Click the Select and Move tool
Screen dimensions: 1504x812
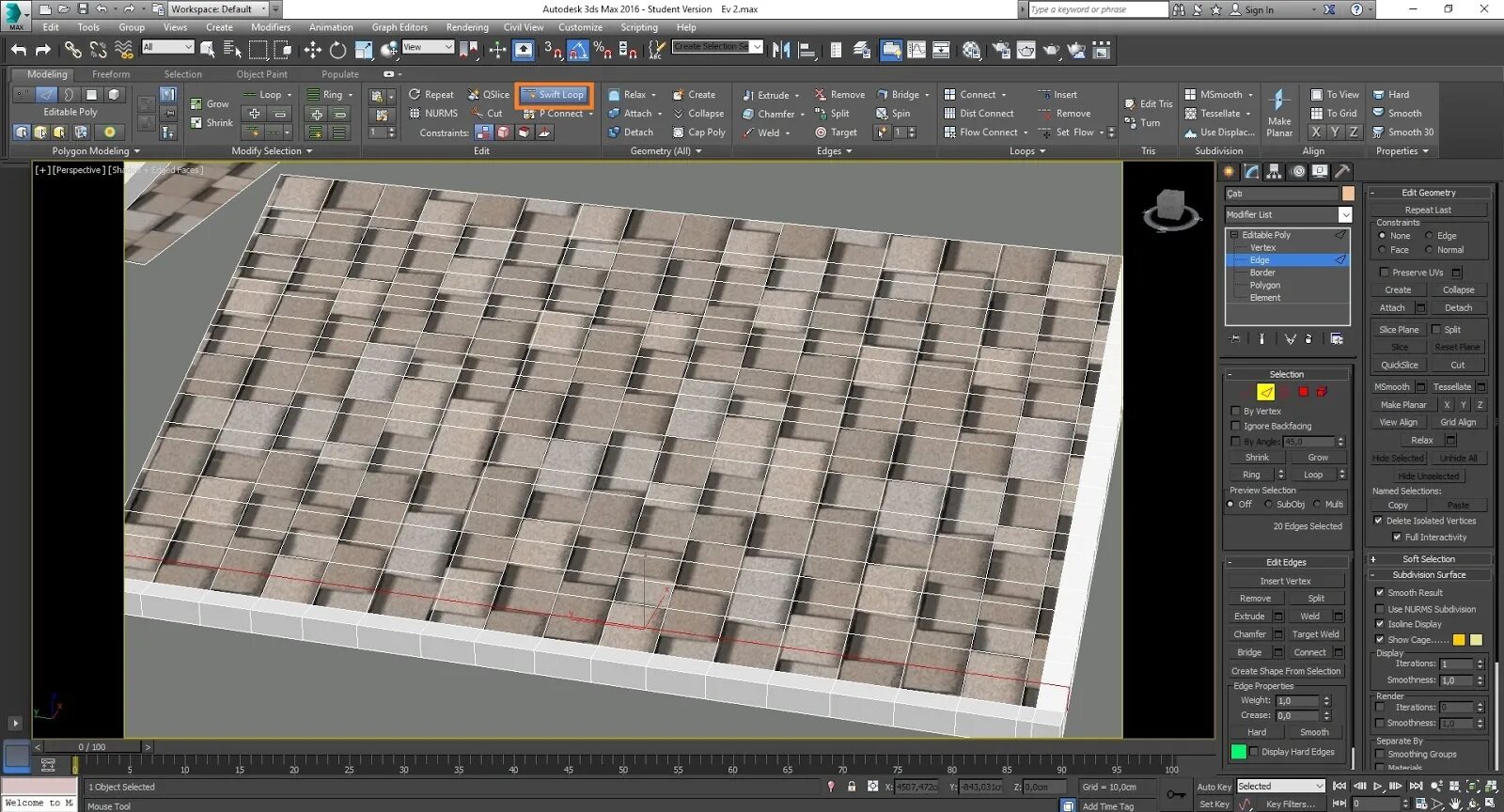click(x=312, y=50)
